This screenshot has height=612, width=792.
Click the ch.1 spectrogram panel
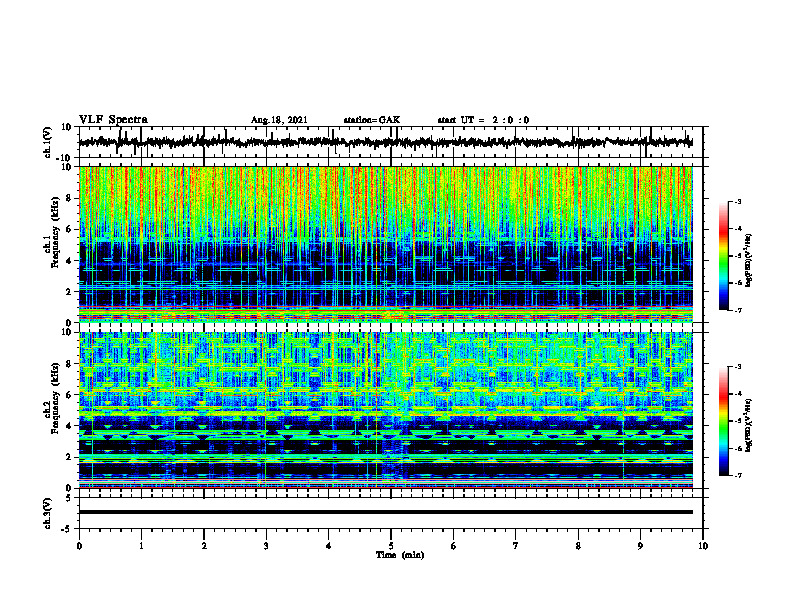tap(385, 244)
